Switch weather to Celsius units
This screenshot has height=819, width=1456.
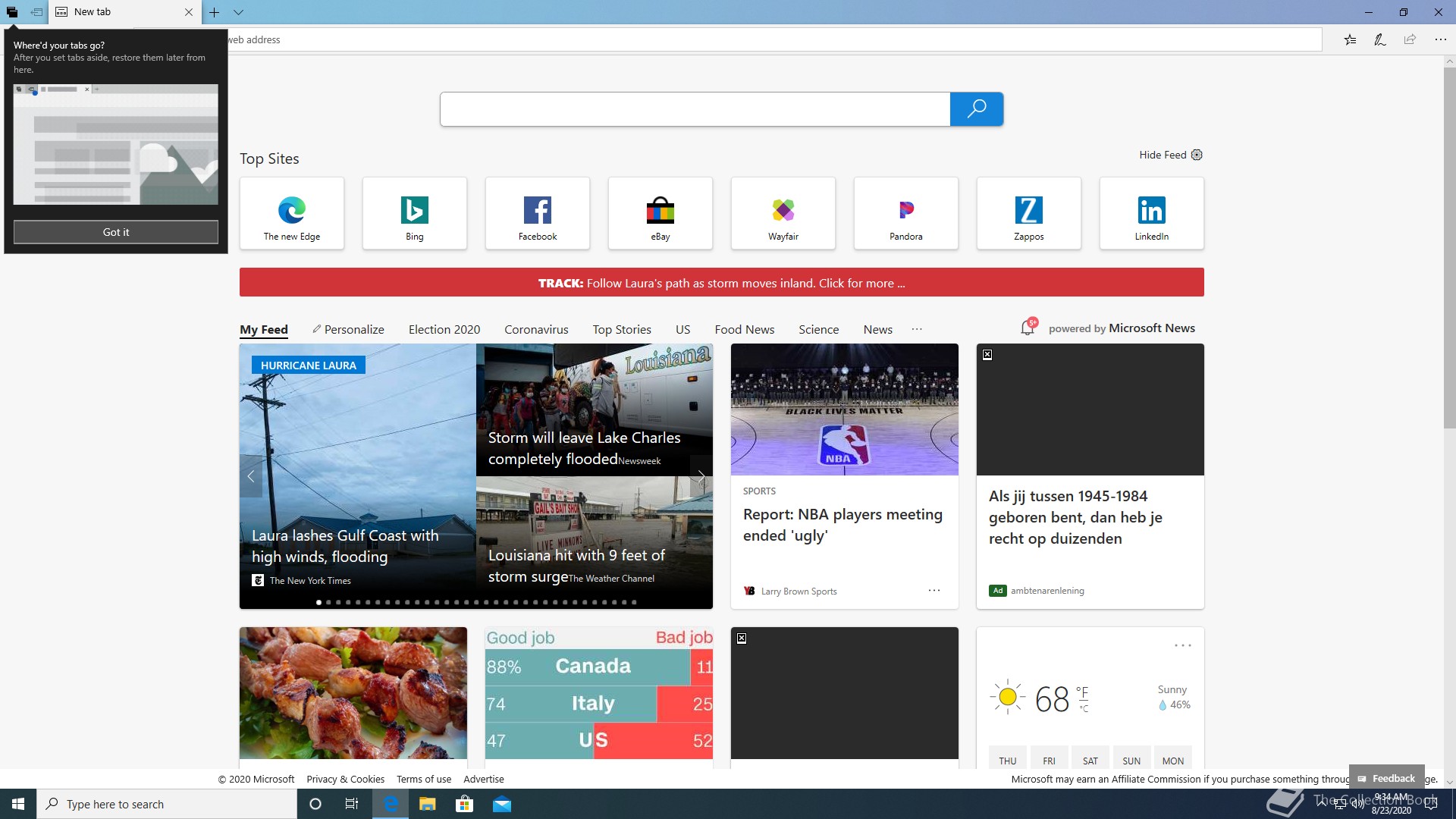(1084, 709)
